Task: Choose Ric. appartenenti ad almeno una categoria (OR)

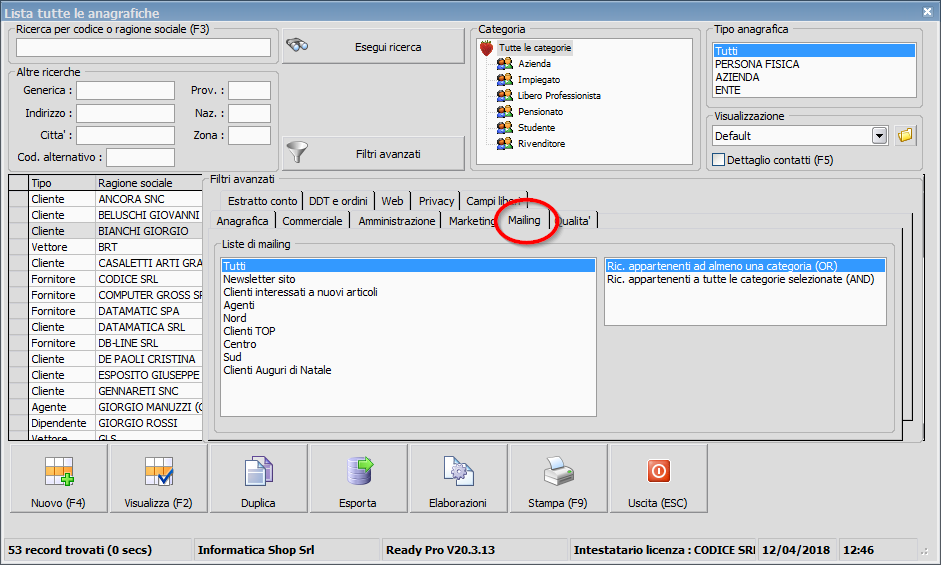Action: click(x=745, y=266)
